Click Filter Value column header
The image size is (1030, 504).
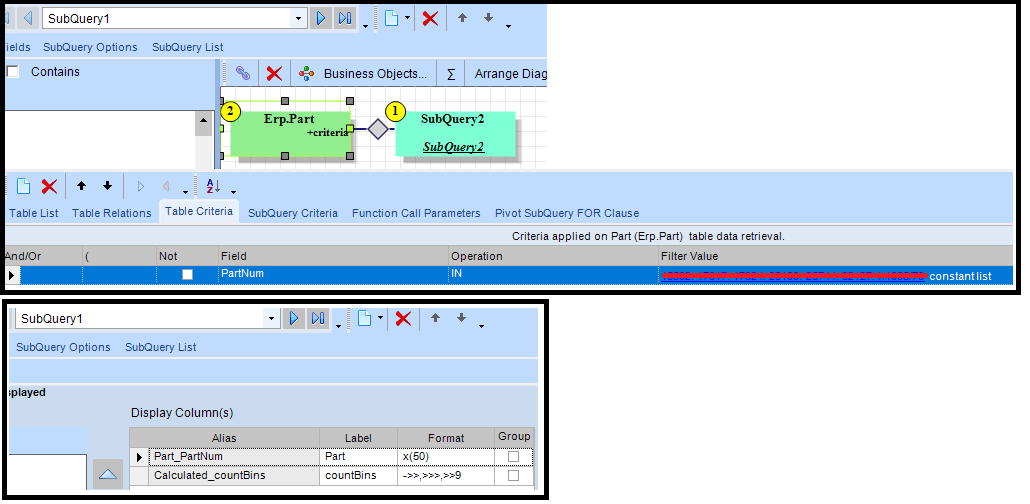[835, 256]
